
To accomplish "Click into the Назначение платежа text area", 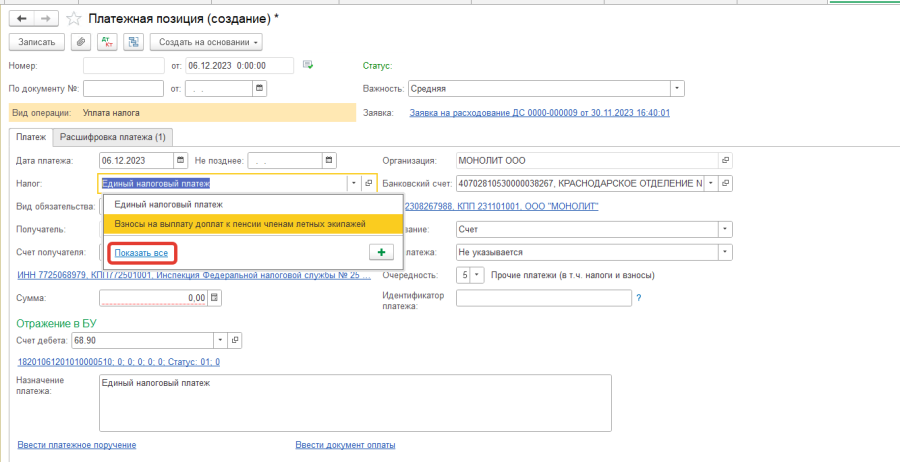I will (x=354, y=400).
